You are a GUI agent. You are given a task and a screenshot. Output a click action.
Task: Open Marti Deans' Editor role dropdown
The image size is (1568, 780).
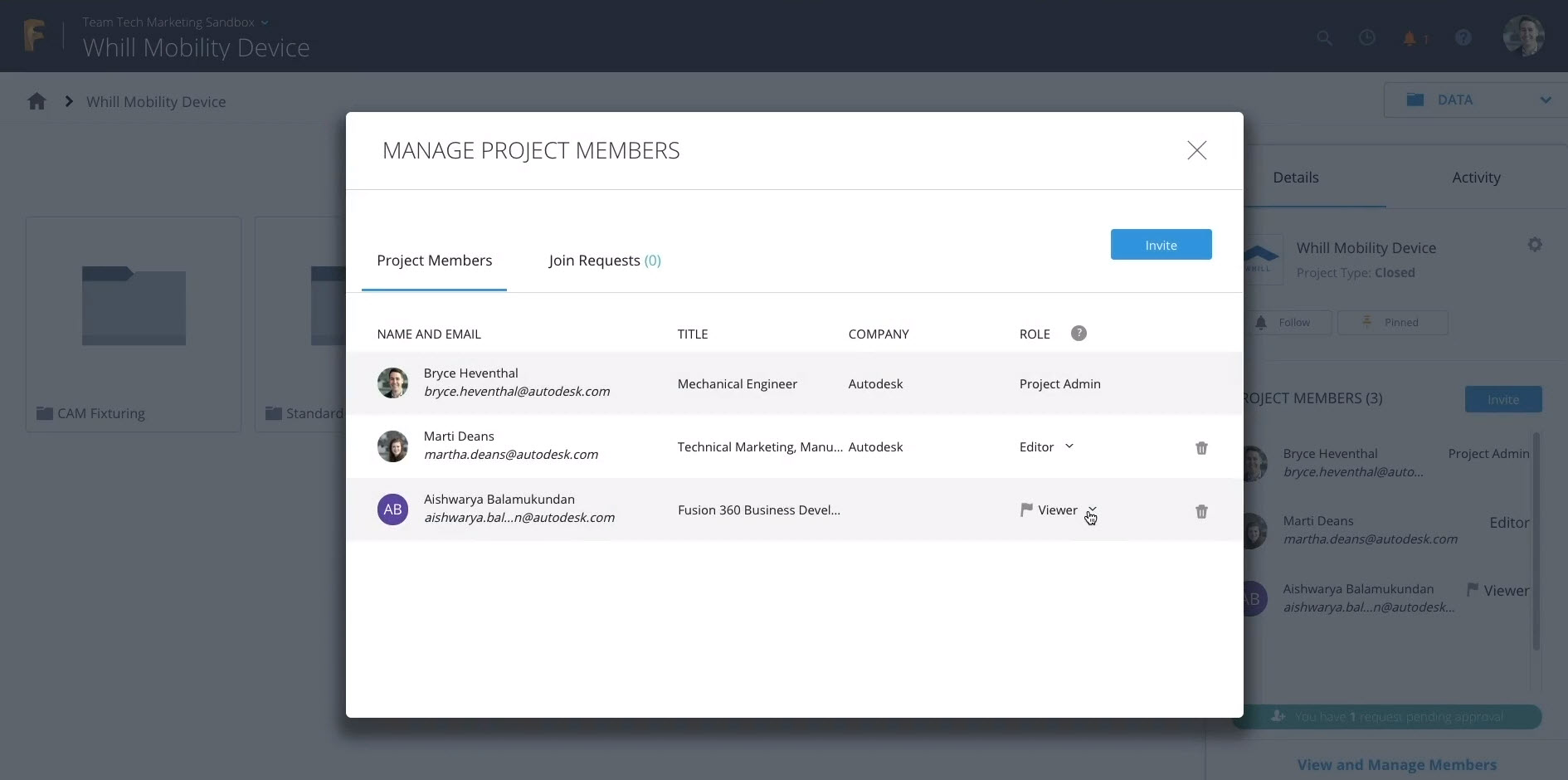[1046, 446]
